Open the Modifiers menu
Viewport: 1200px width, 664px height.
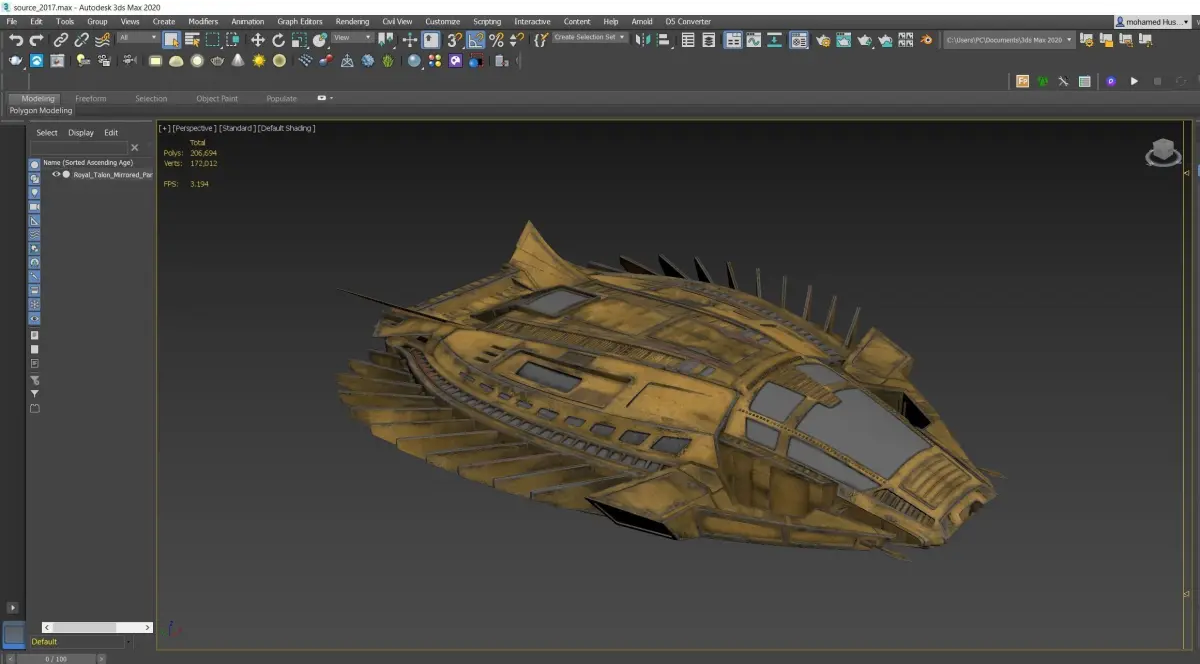click(x=203, y=21)
